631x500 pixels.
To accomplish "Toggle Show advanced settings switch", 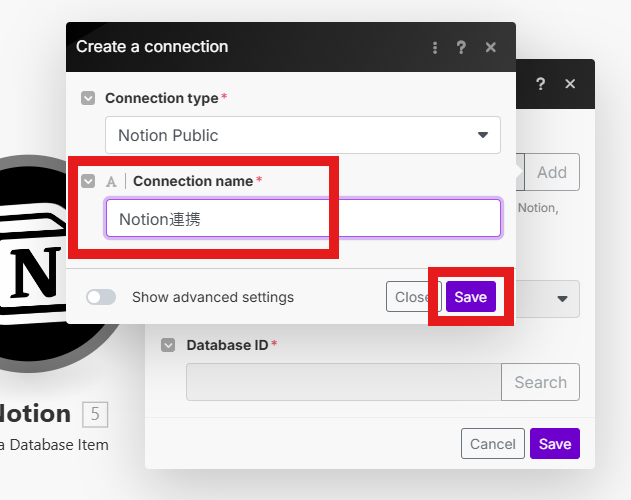I will click(x=101, y=298).
